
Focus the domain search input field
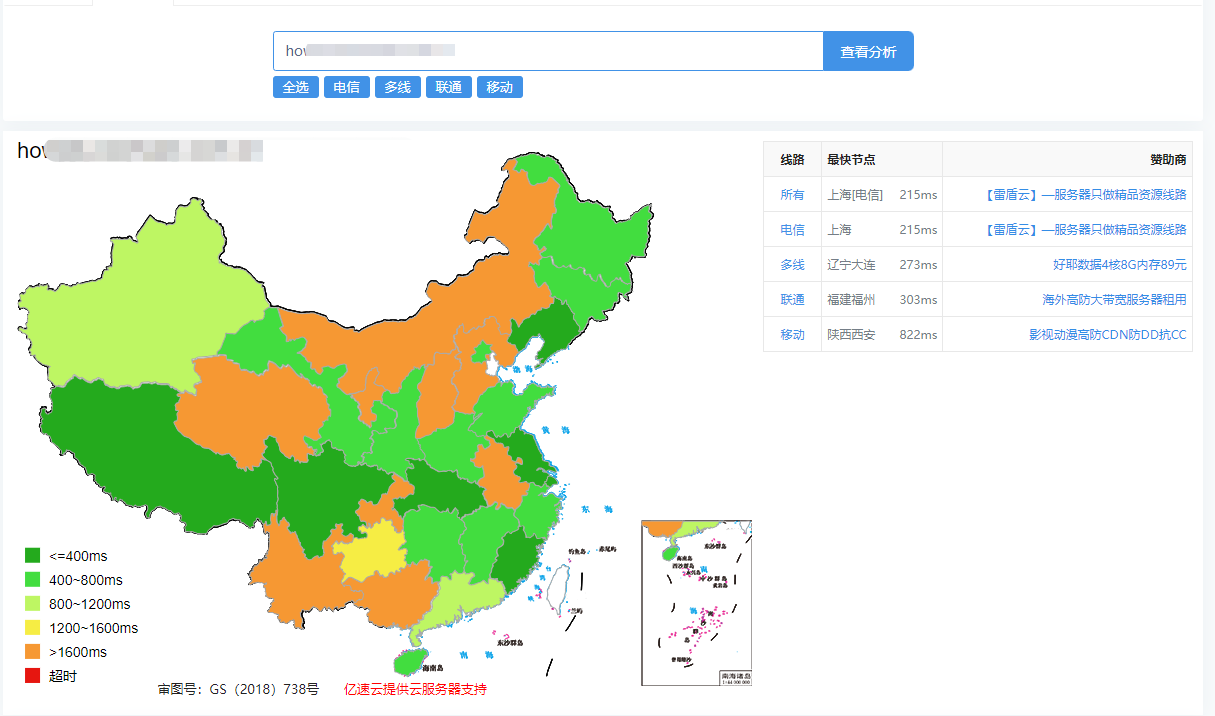547,51
